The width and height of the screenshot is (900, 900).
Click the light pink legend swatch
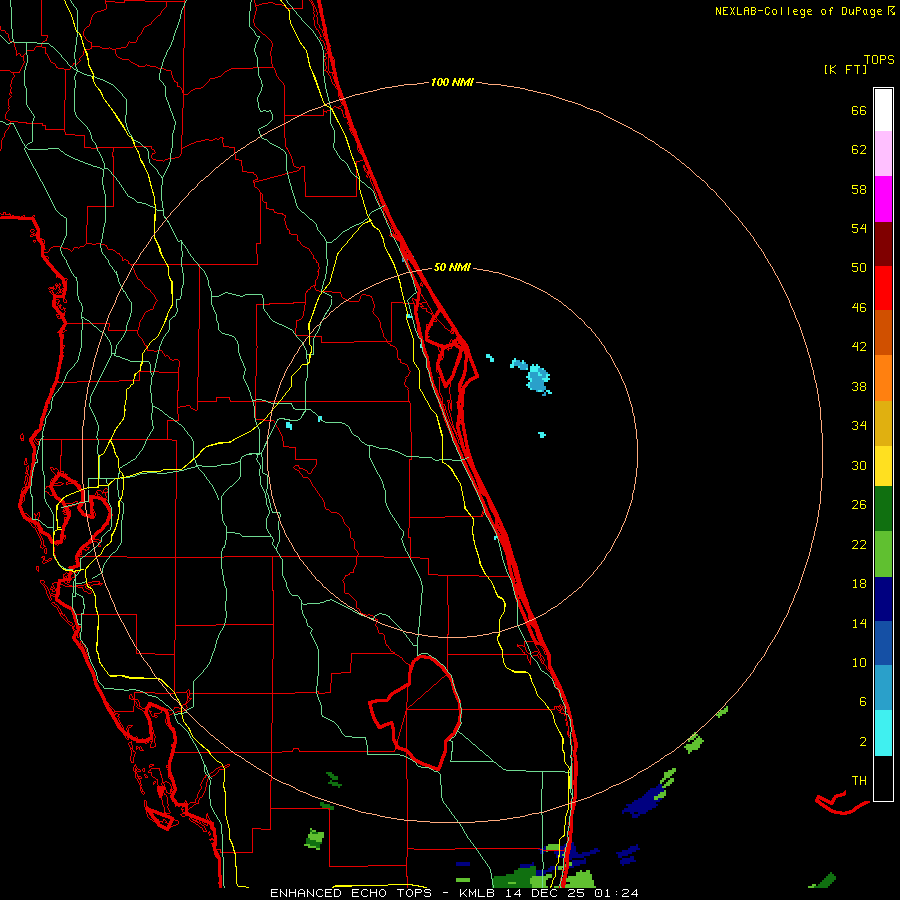(883, 153)
